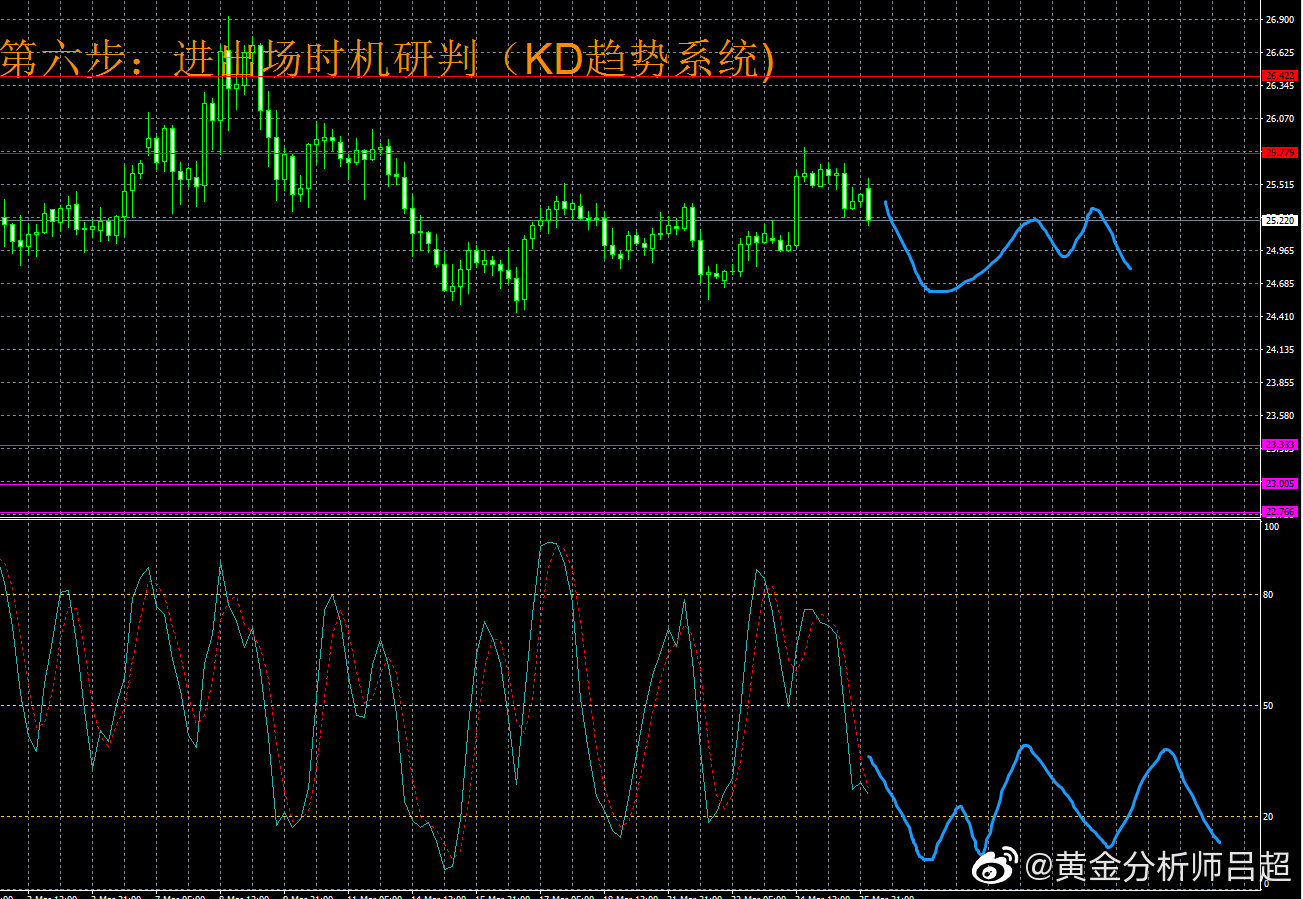Click the 24.135 price scale value

[x=1280, y=350]
